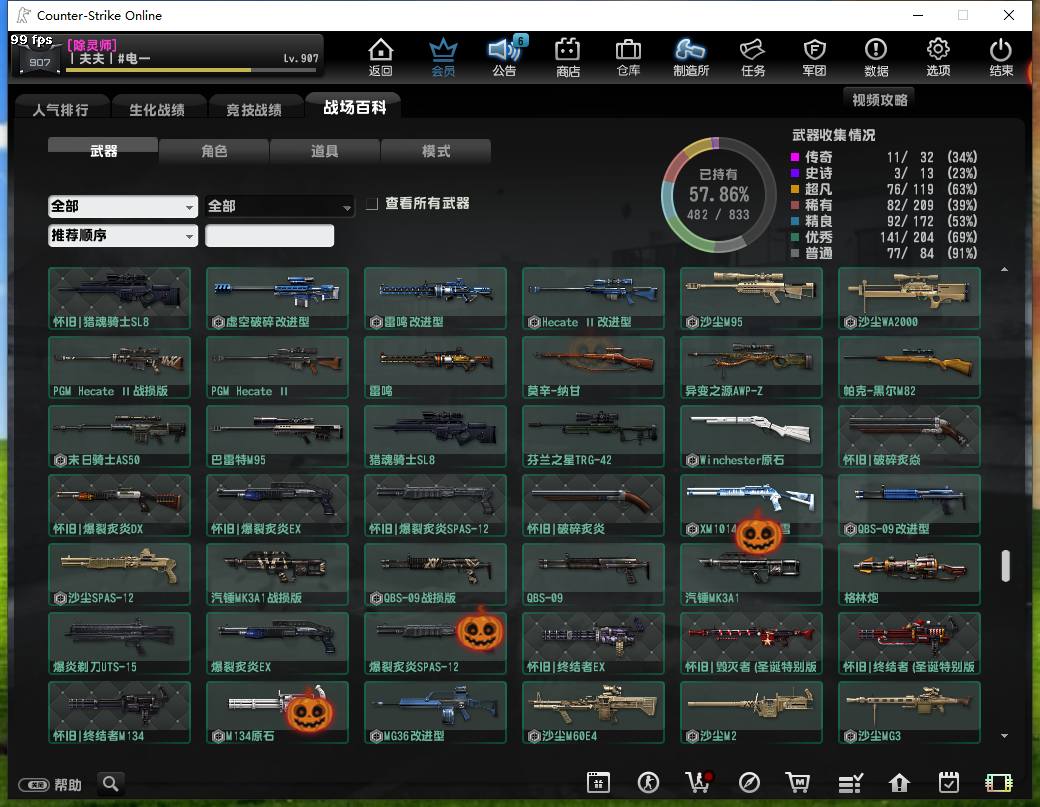Click the 视频攻略 button
The width and height of the screenshot is (1040, 807).
click(x=879, y=100)
